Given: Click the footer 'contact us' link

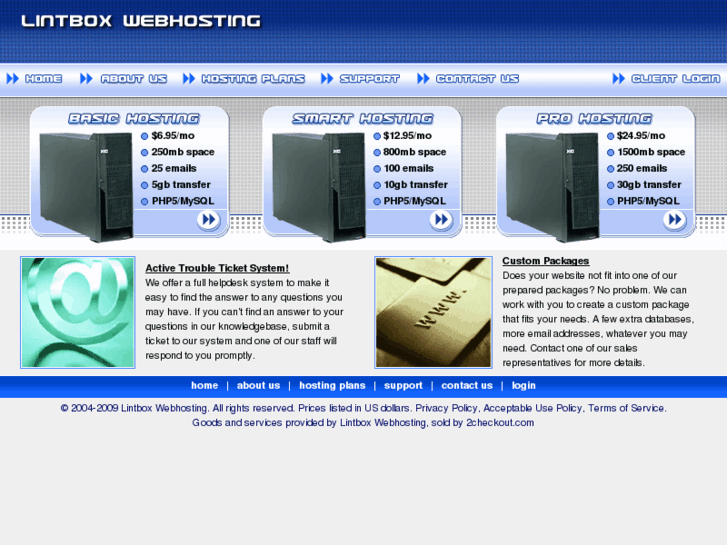Looking at the screenshot, I should click(x=467, y=385).
